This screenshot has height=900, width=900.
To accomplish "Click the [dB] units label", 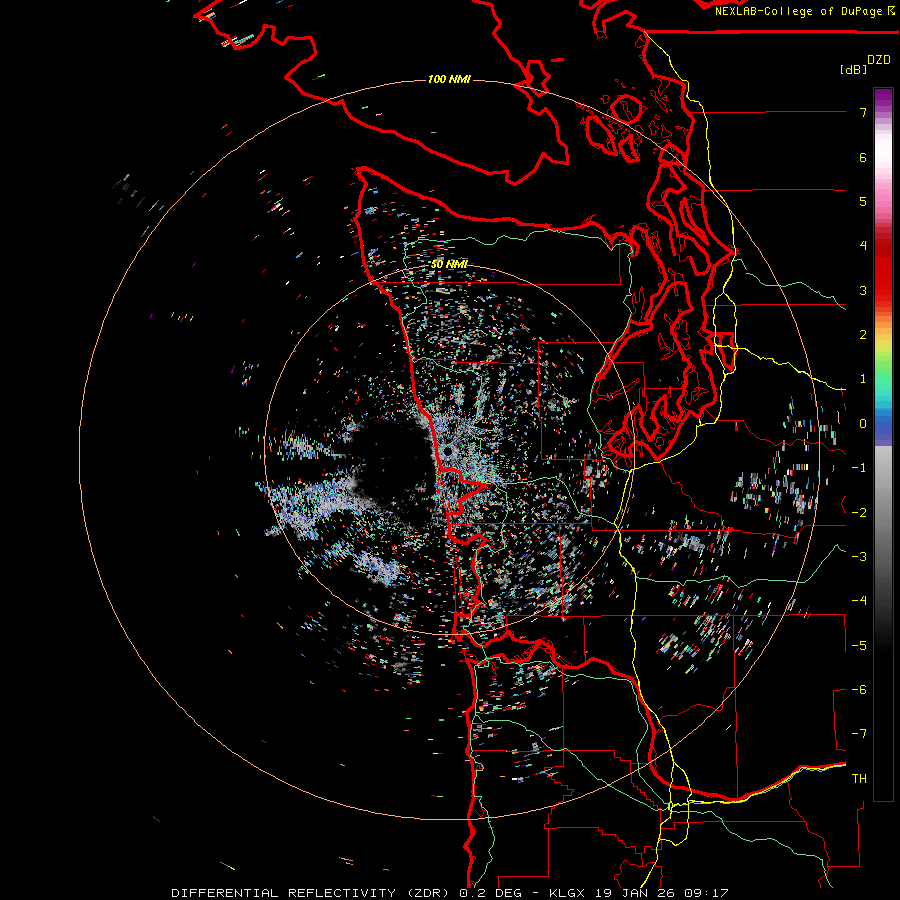I will click(853, 70).
